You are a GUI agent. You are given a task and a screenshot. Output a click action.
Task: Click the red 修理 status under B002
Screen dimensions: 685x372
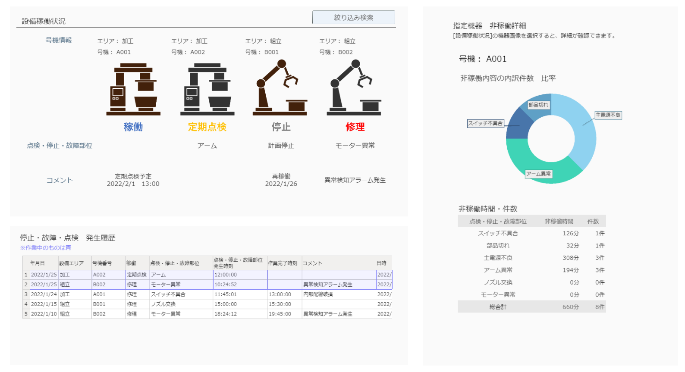(355, 127)
